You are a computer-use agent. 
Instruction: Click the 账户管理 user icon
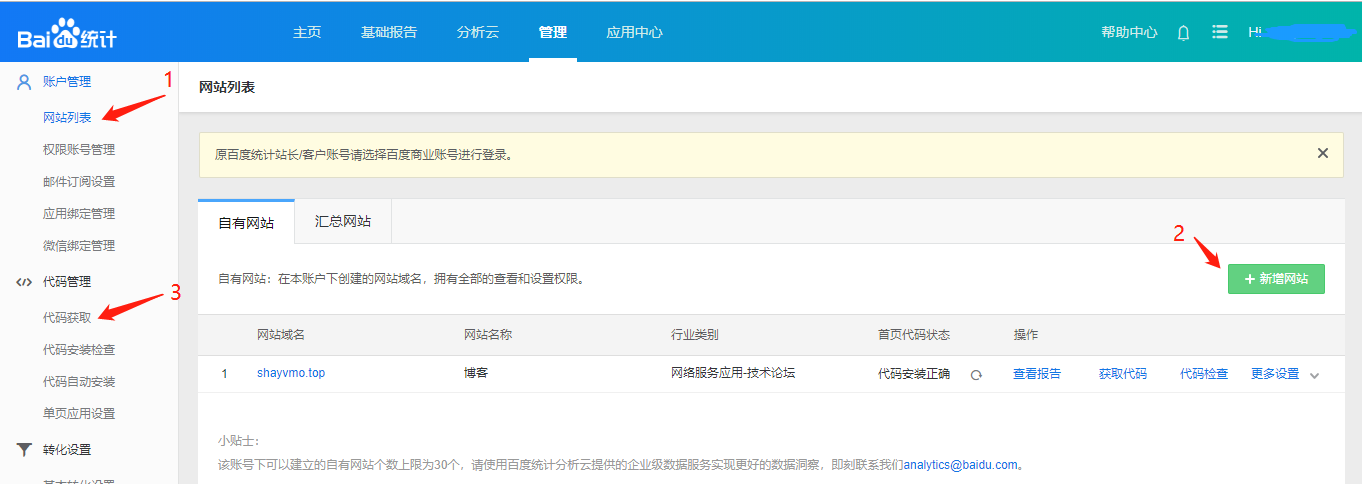point(24,82)
